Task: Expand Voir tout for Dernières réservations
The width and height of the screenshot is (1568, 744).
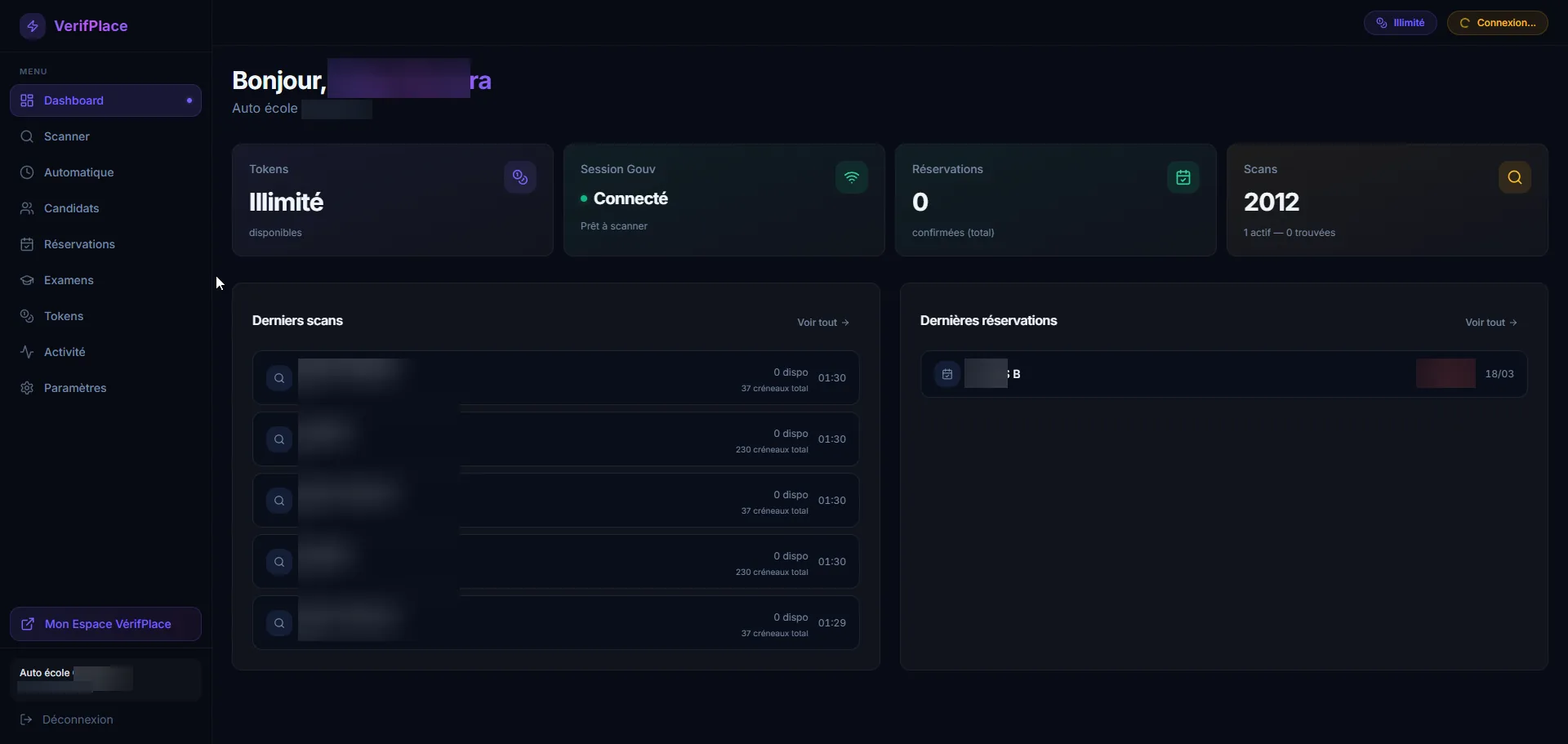Action: point(1490,322)
